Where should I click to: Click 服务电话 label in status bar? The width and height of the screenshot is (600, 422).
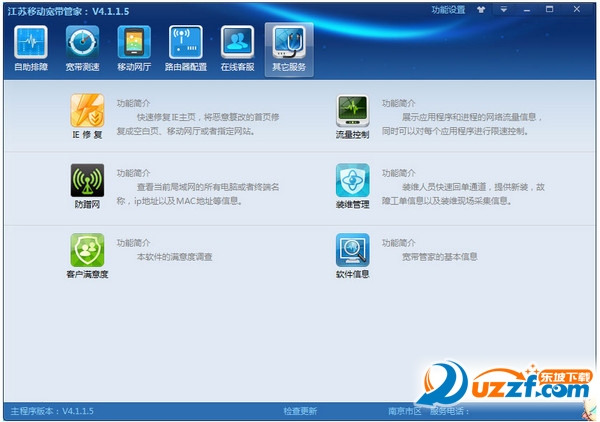click(x=450, y=411)
